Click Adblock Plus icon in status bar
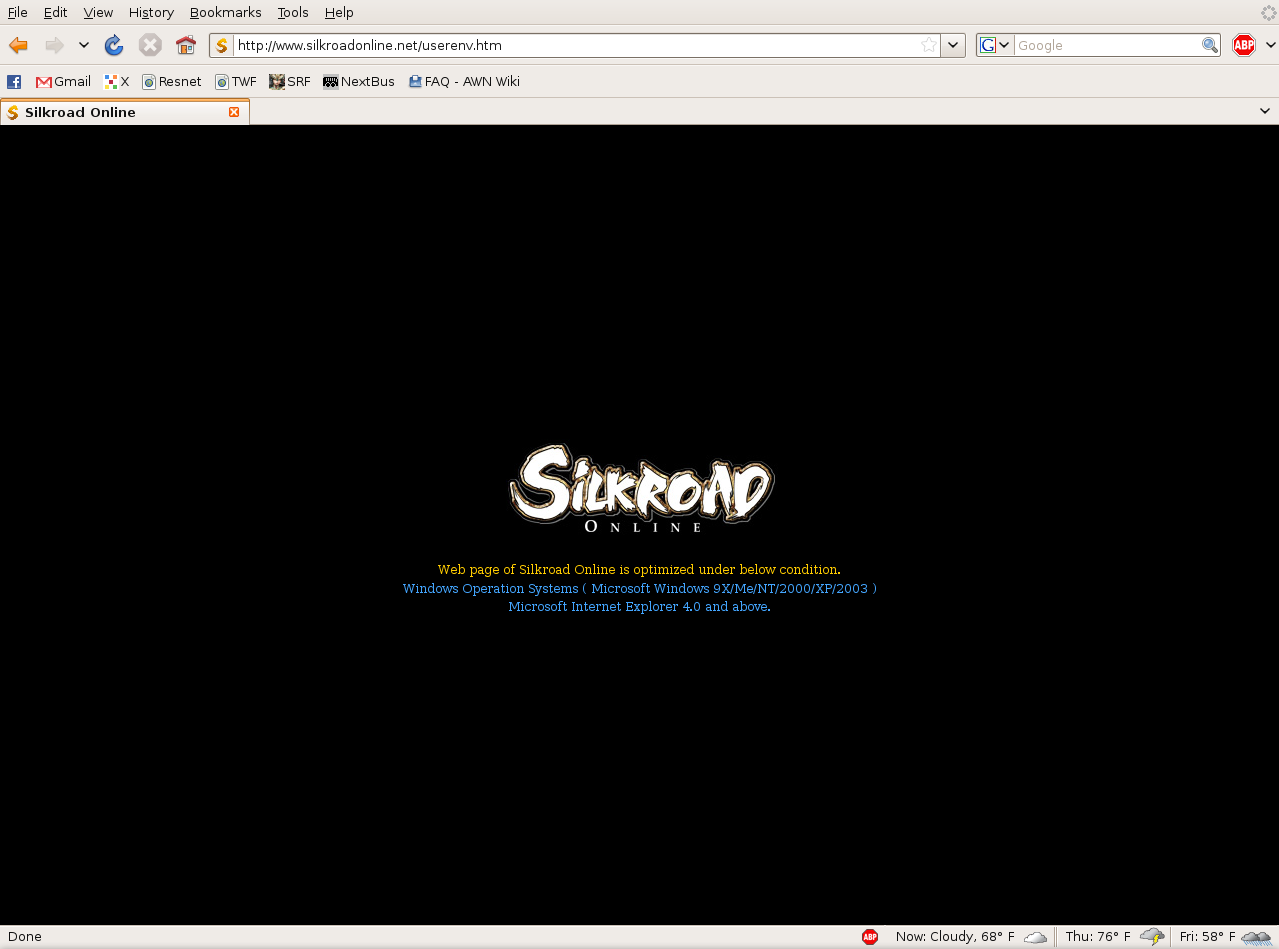This screenshot has width=1279, height=949. tap(870, 937)
